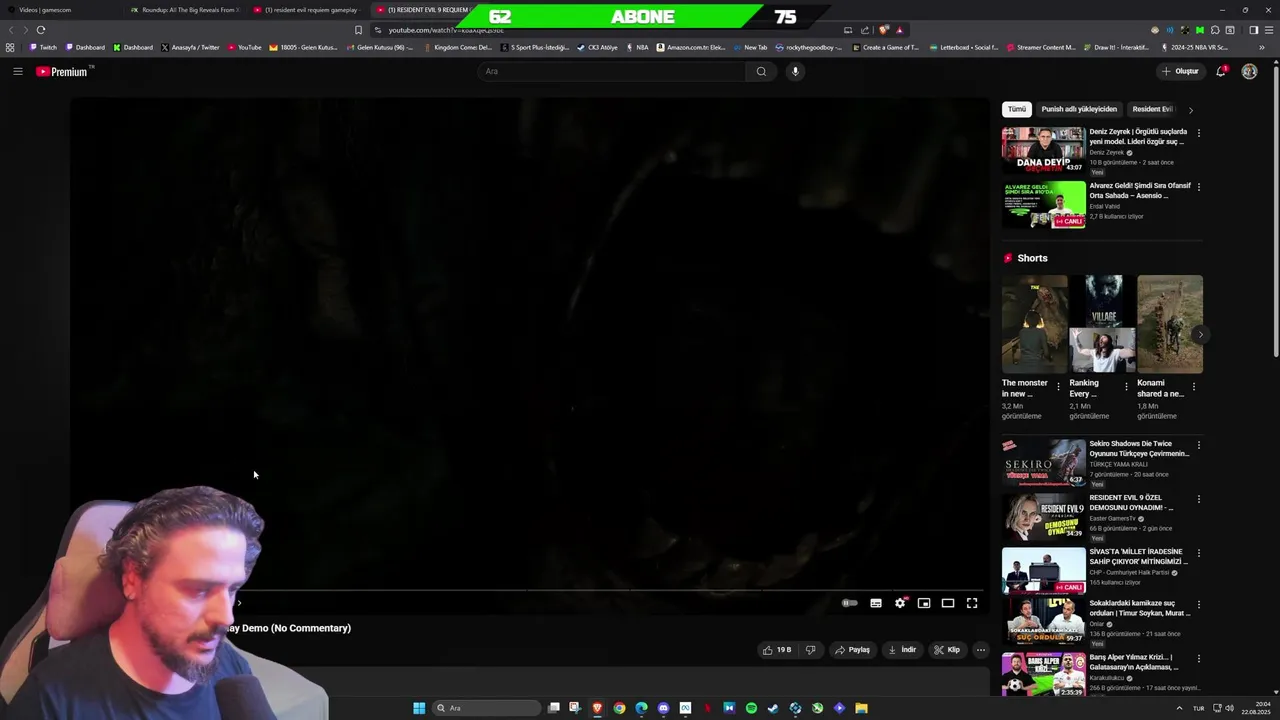
Task: Open options for Deniz Zeyrek video
Action: [1199, 133]
